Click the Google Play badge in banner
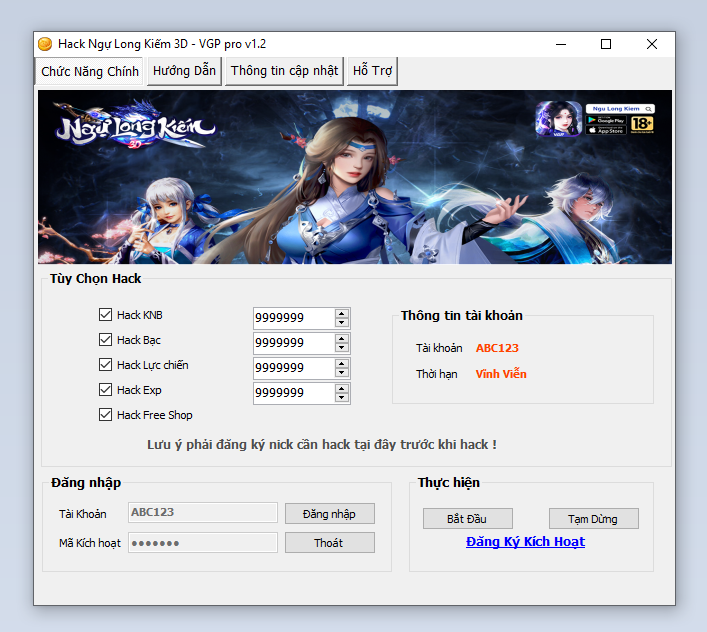Image resolution: width=707 pixels, height=632 pixels. point(606,119)
